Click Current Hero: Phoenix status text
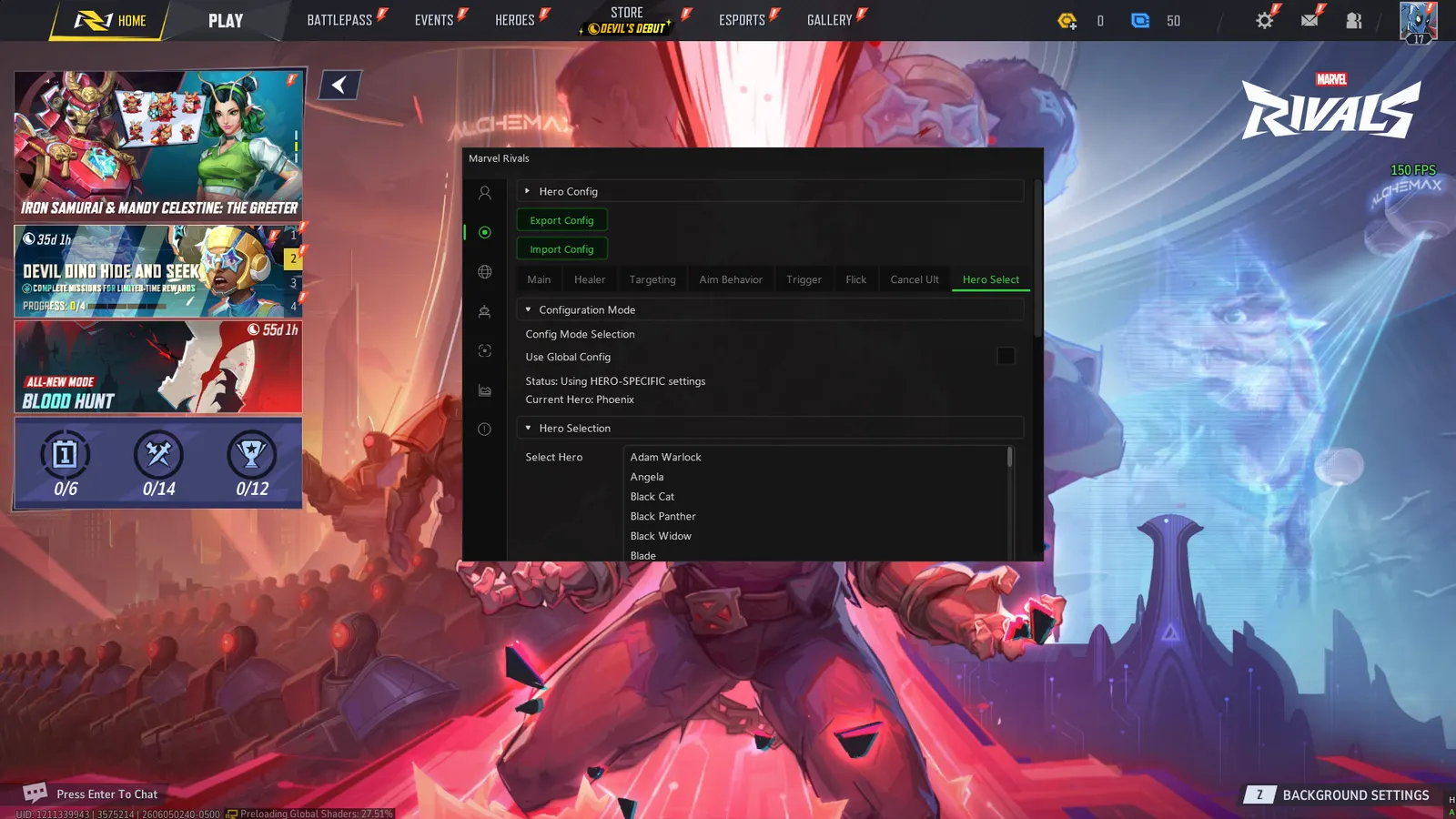Image resolution: width=1456 pixels, height=819 pixels. tap(580, 399)
